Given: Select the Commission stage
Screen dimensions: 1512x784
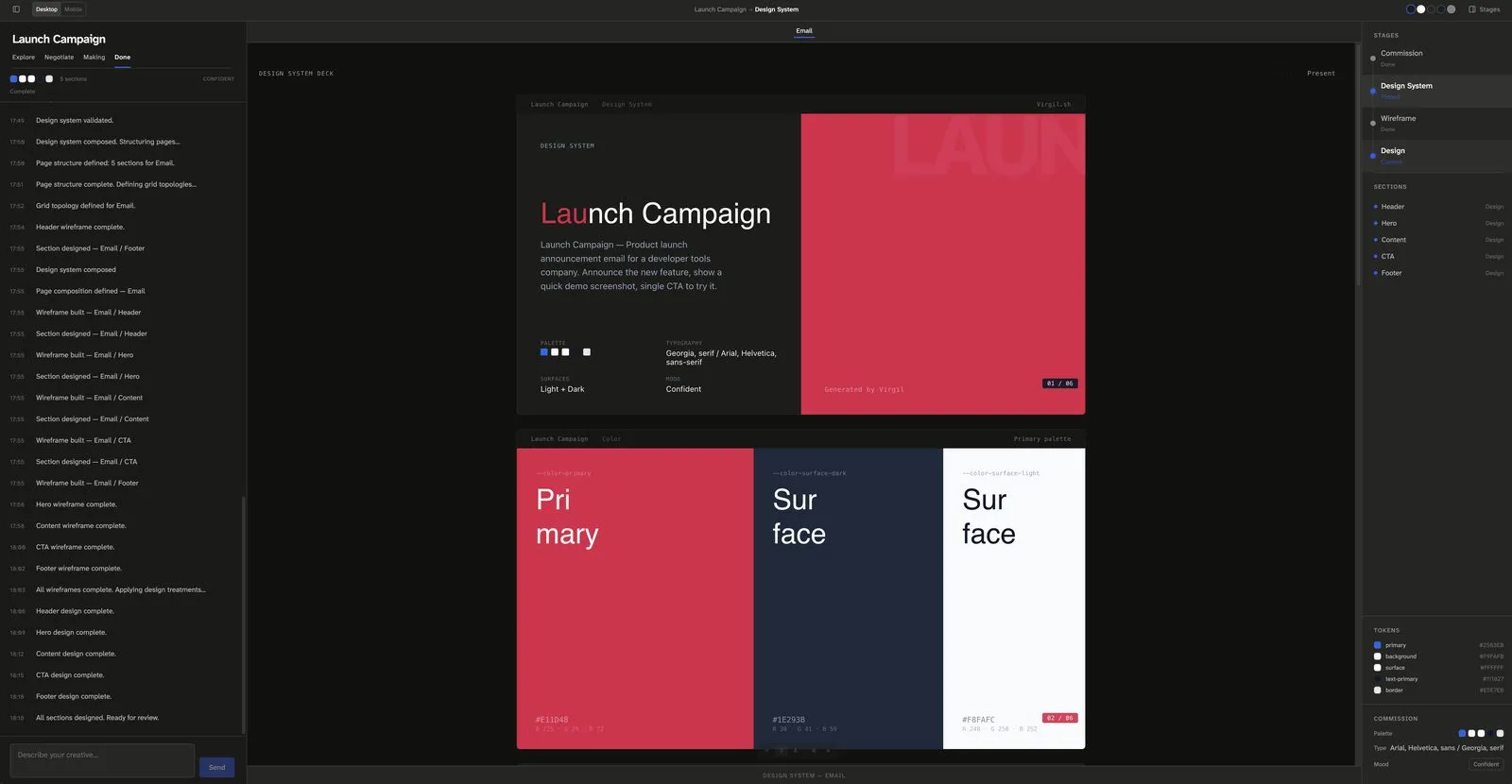Looking at the screenshot, I should (x=1436, y=58).
